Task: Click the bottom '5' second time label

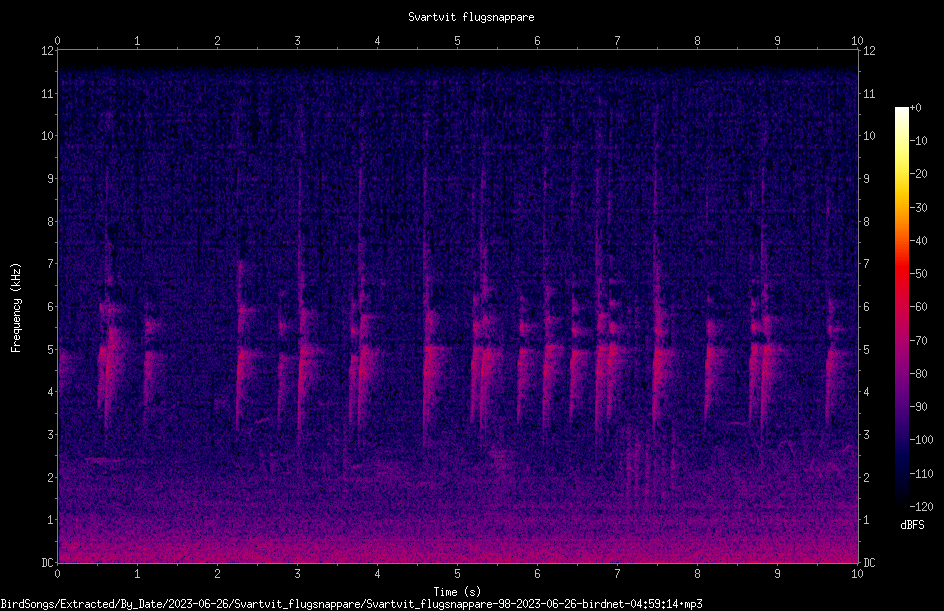Action: [x=458, y=574]
